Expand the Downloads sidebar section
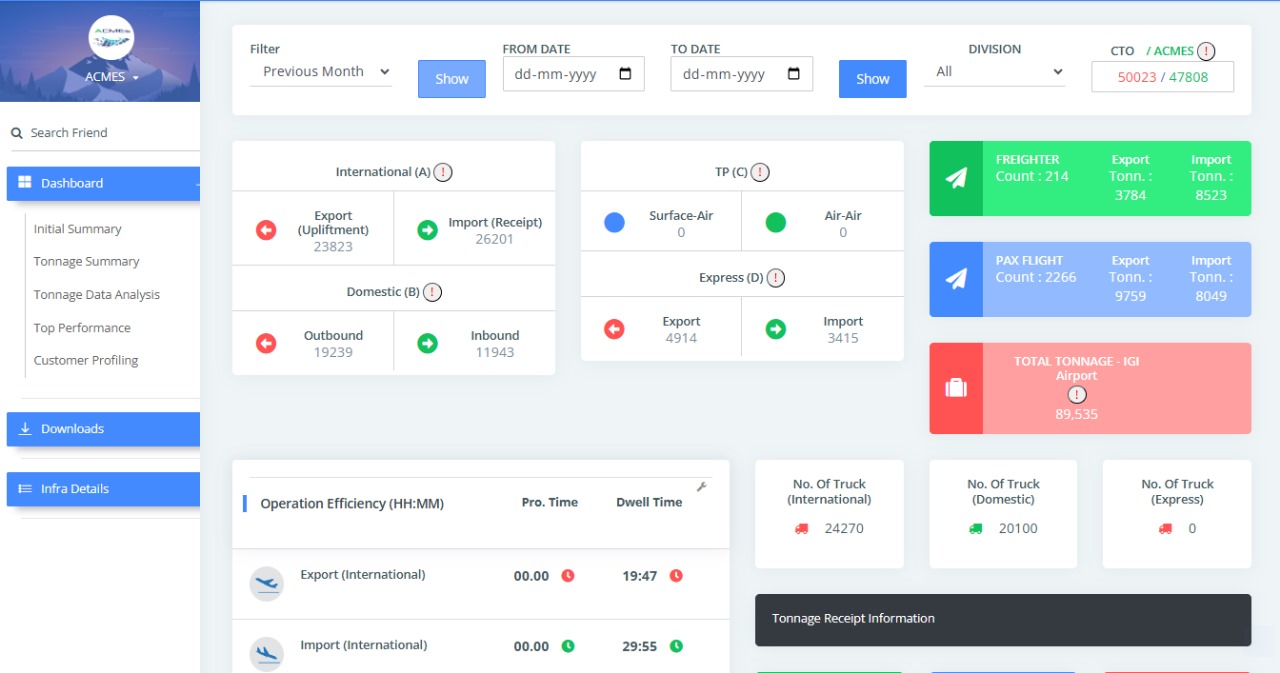The image size is (1280, 673). click(103, 429)
